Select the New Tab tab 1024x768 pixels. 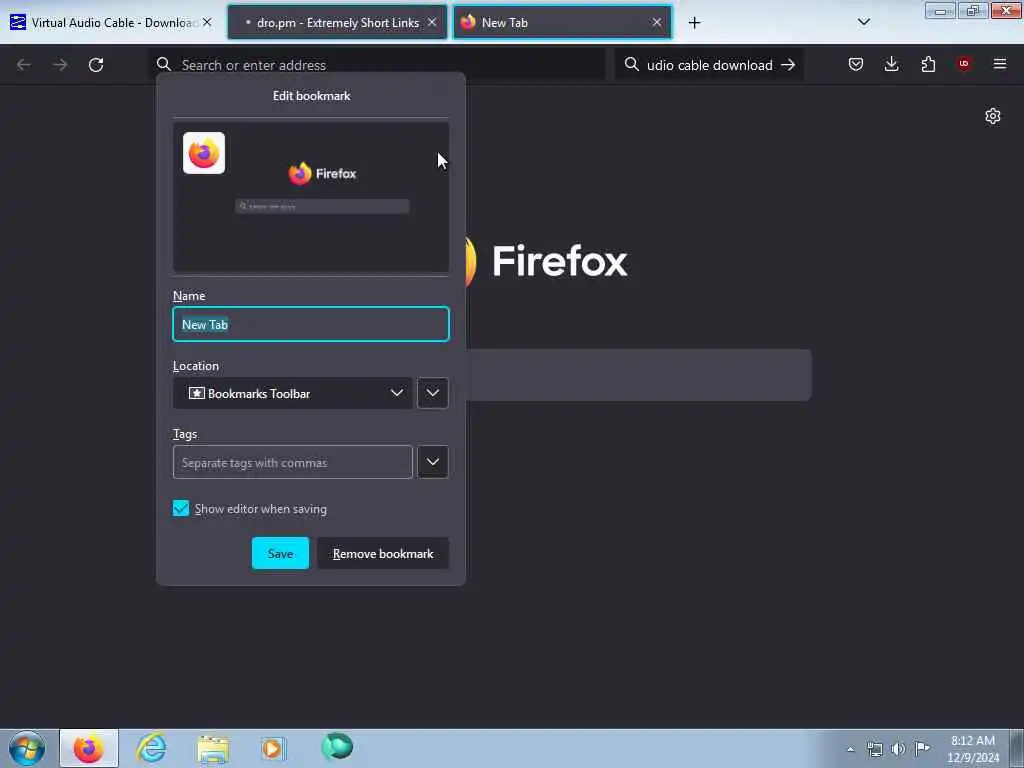(x=562, y=23)
